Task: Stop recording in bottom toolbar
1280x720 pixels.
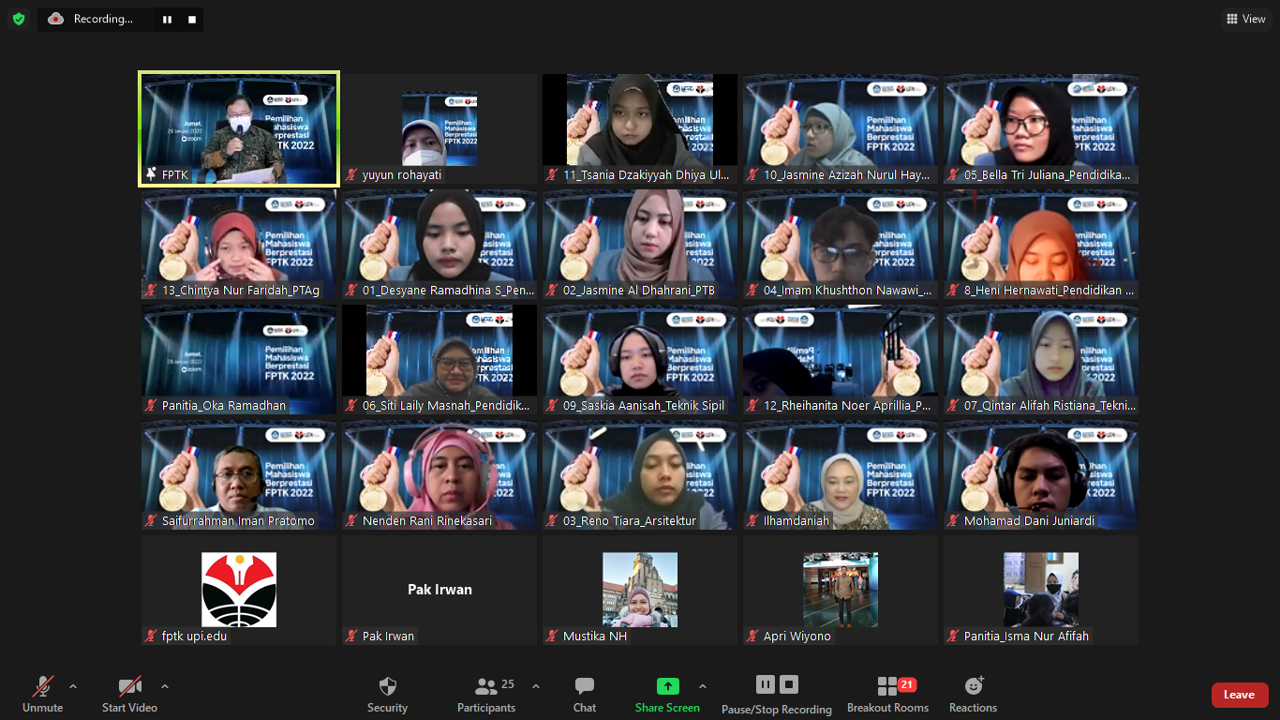Action: click(x=789, y=684)
